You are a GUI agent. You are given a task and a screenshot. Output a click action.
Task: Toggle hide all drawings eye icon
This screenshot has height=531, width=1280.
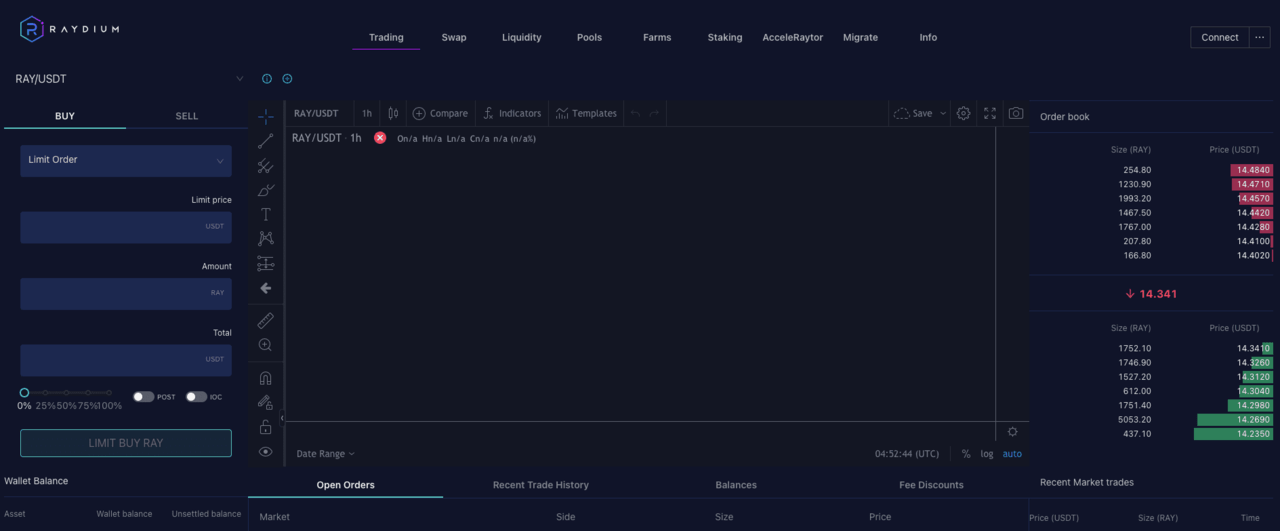click(265, 451)
